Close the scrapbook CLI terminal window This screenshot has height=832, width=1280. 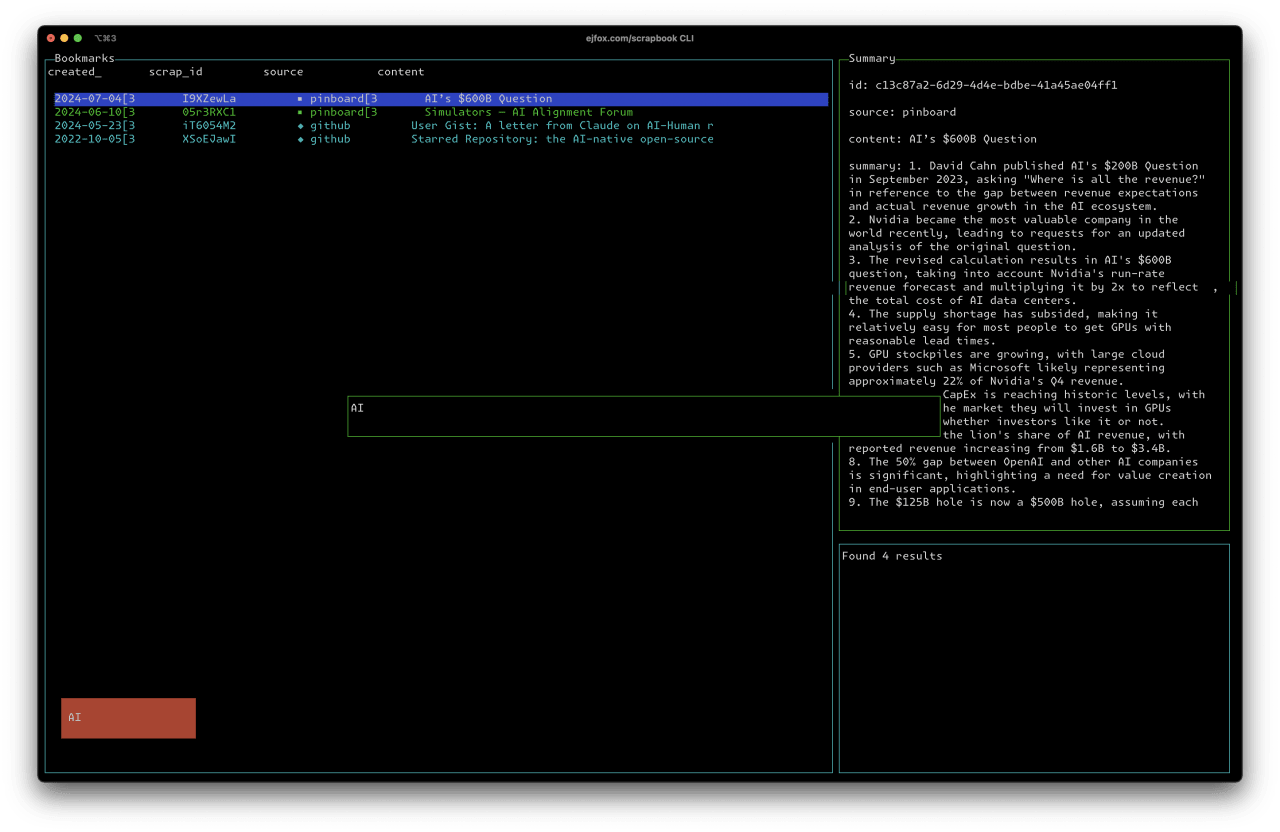(x=51, y=38)
